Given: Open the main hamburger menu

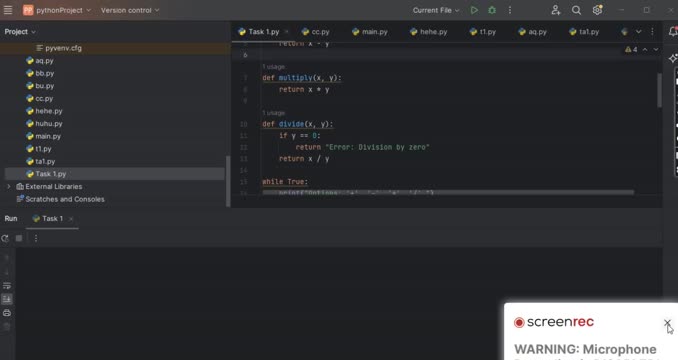Looking at the screenshot, I should coord(8,10).
